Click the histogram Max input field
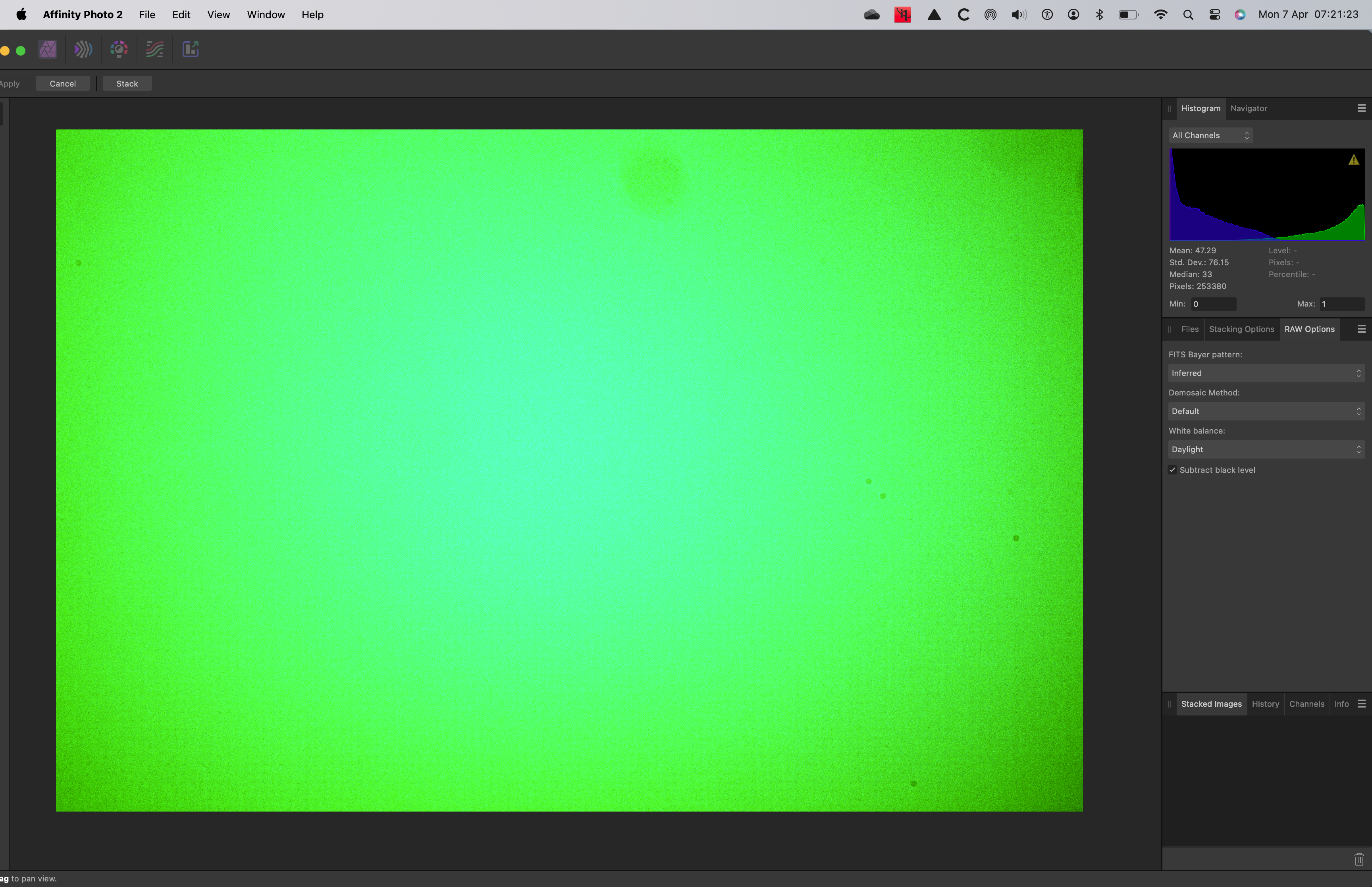The image size is (1372, 887). click(1342, 304)
